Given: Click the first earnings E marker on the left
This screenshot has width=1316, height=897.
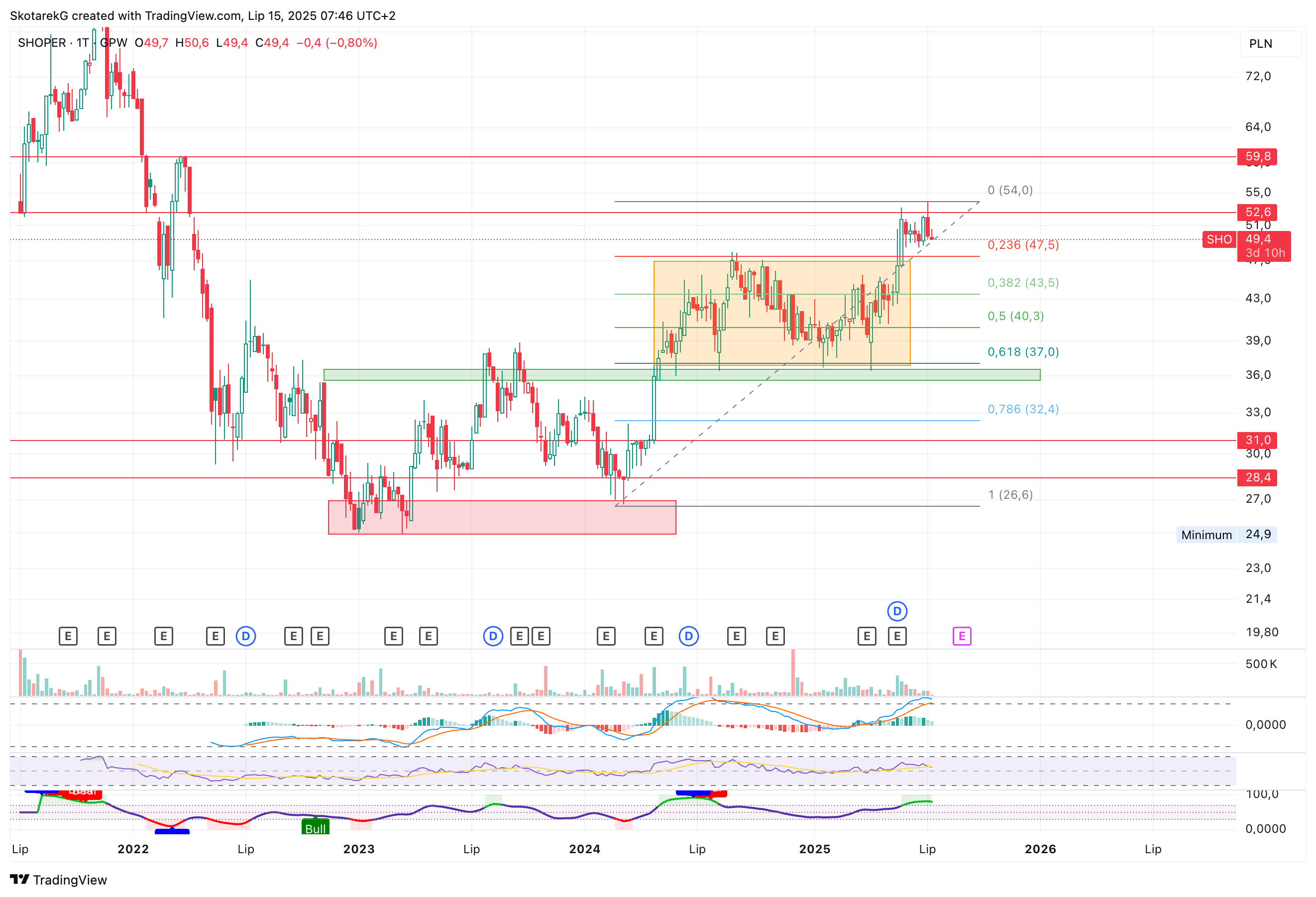Looking at the screenshot, I should click(x=68, y=636).
